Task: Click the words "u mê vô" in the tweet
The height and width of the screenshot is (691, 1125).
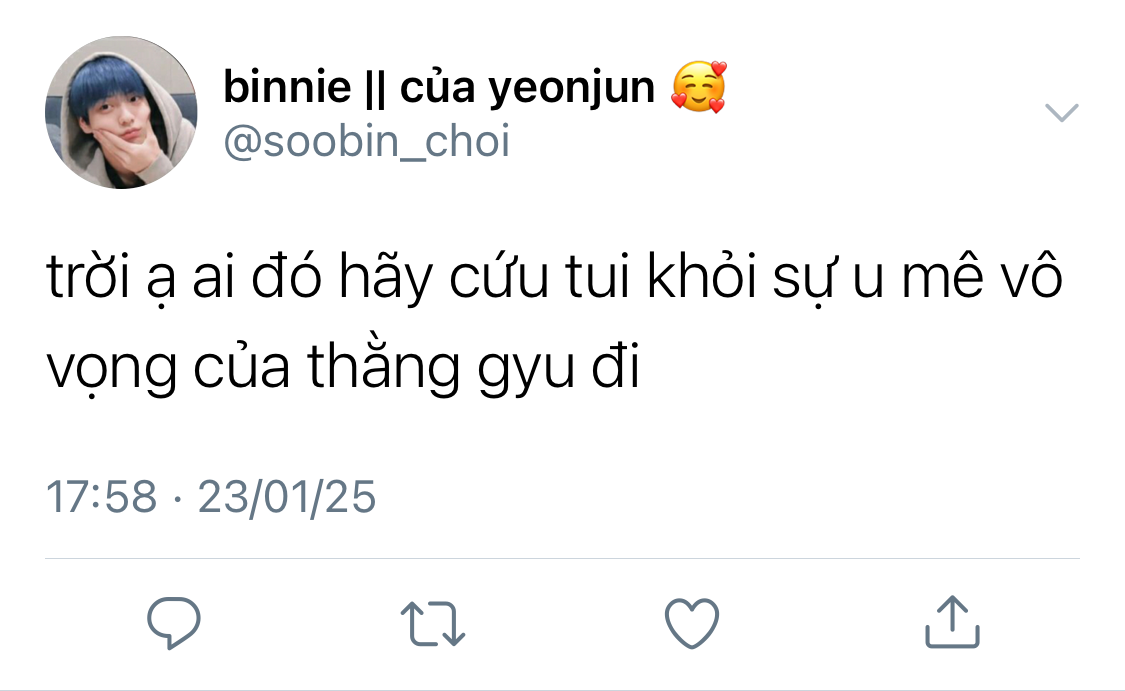Action: 958,277
